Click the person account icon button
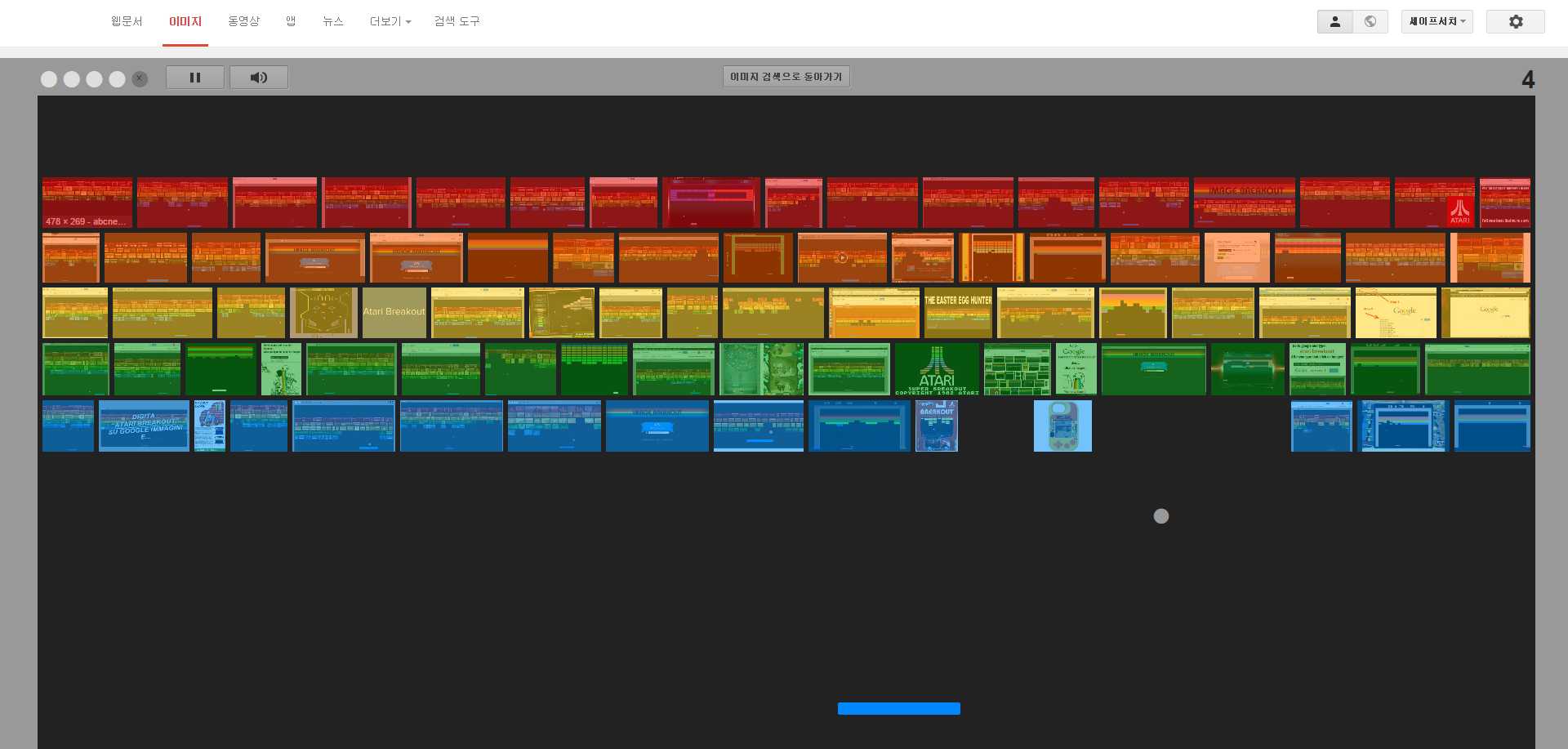1568x749 pixels. click(1335, 22)
